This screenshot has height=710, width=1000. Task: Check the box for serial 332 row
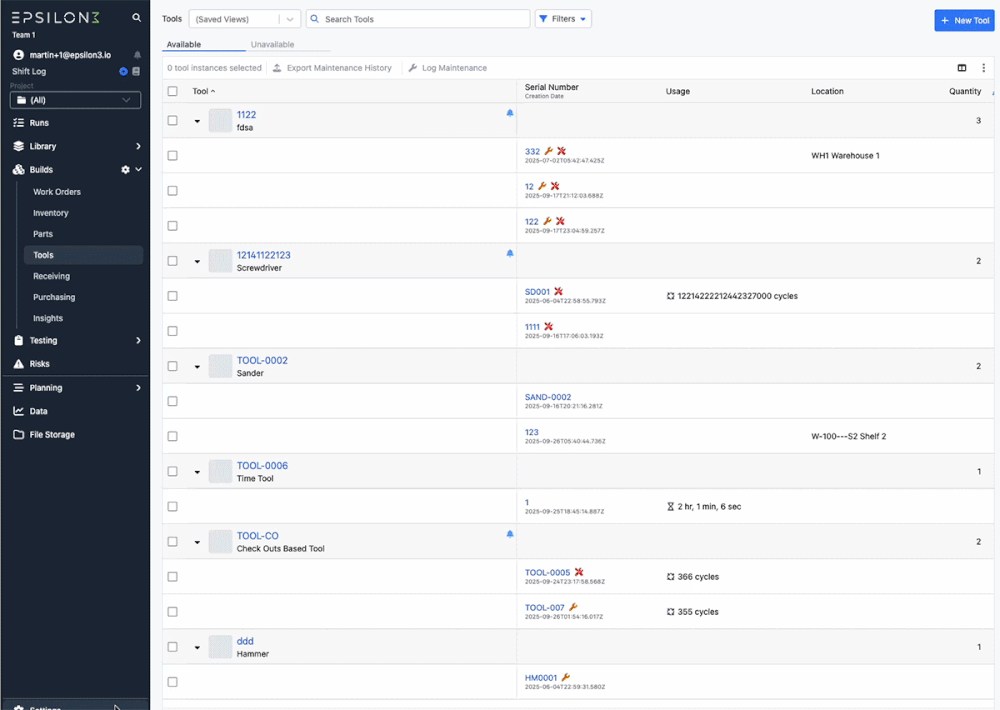point(172,156)
